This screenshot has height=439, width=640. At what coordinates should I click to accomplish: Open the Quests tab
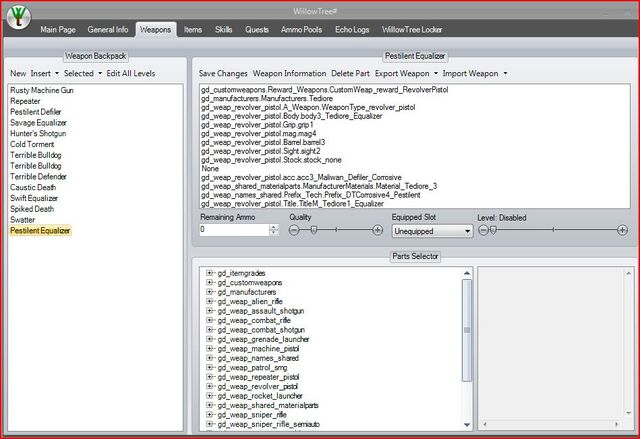257,29
